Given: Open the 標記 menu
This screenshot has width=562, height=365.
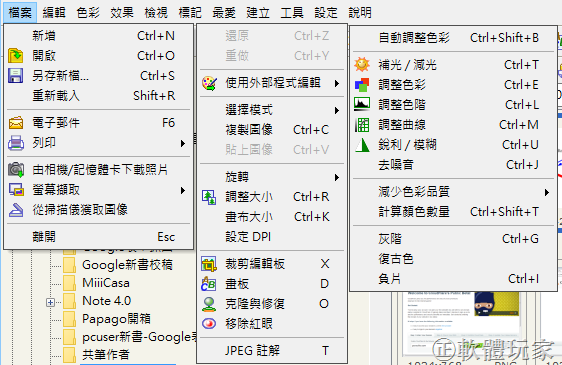Looking at the screenshot, I should tap(190, 13).
